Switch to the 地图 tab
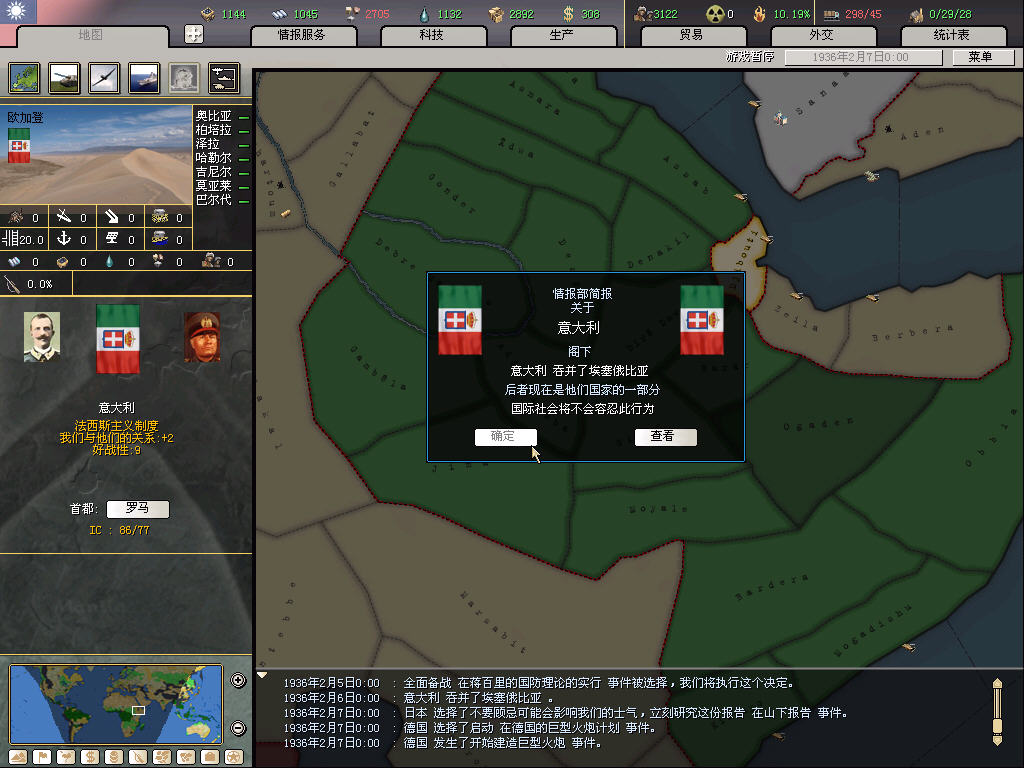 91,35
